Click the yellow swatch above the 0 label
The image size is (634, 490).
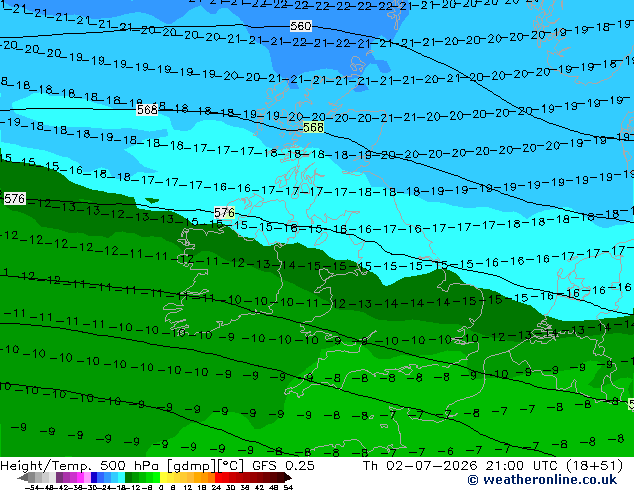coord(163,477)
